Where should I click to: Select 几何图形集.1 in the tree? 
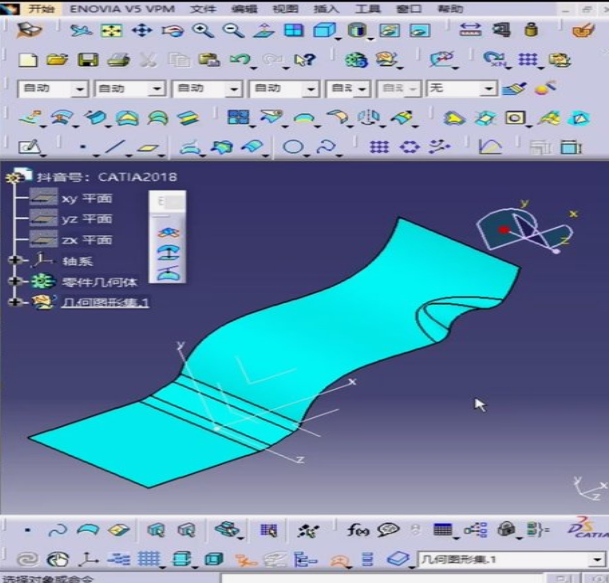pos(105,302)
